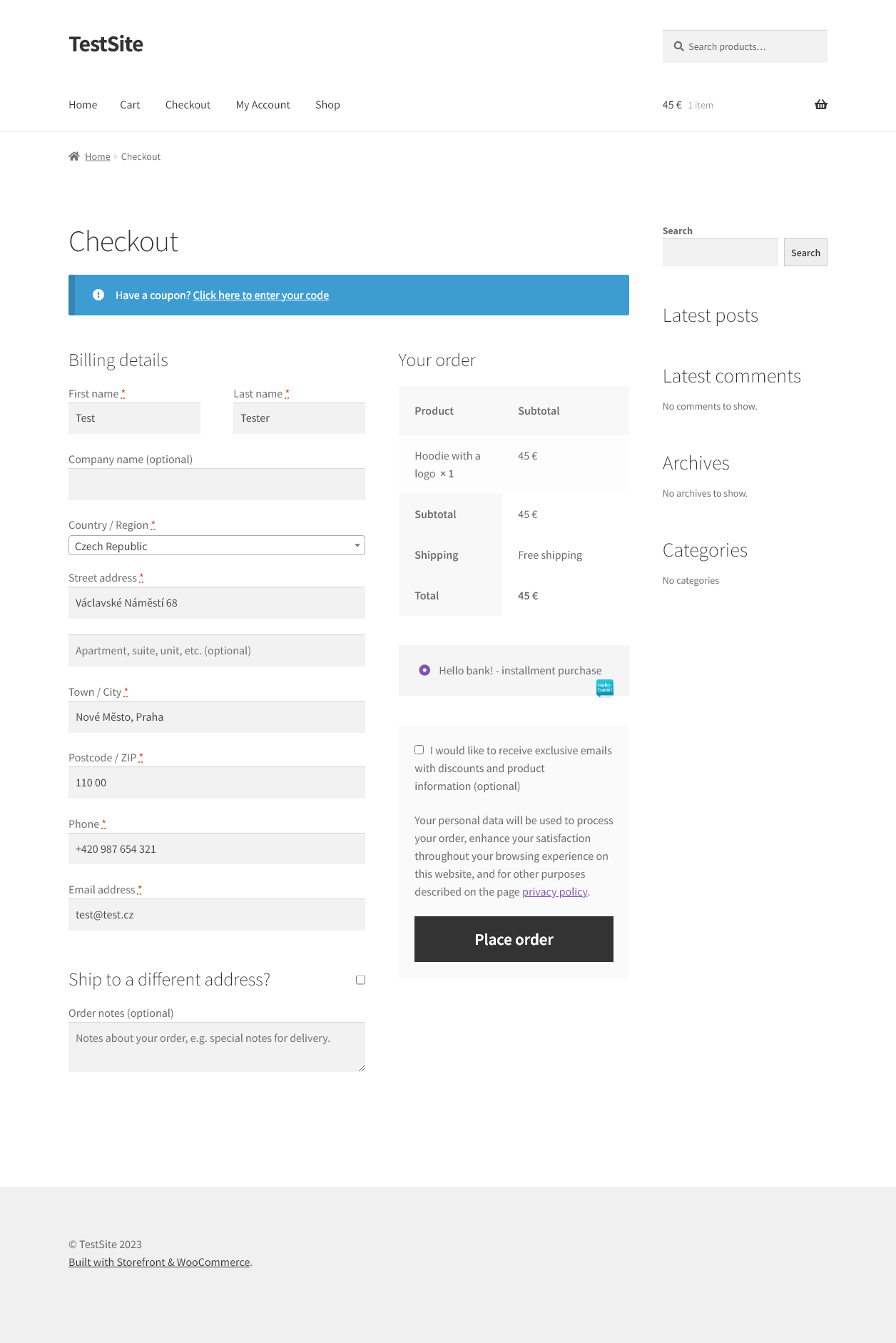Click the sidebar Search button

point(805,253)
